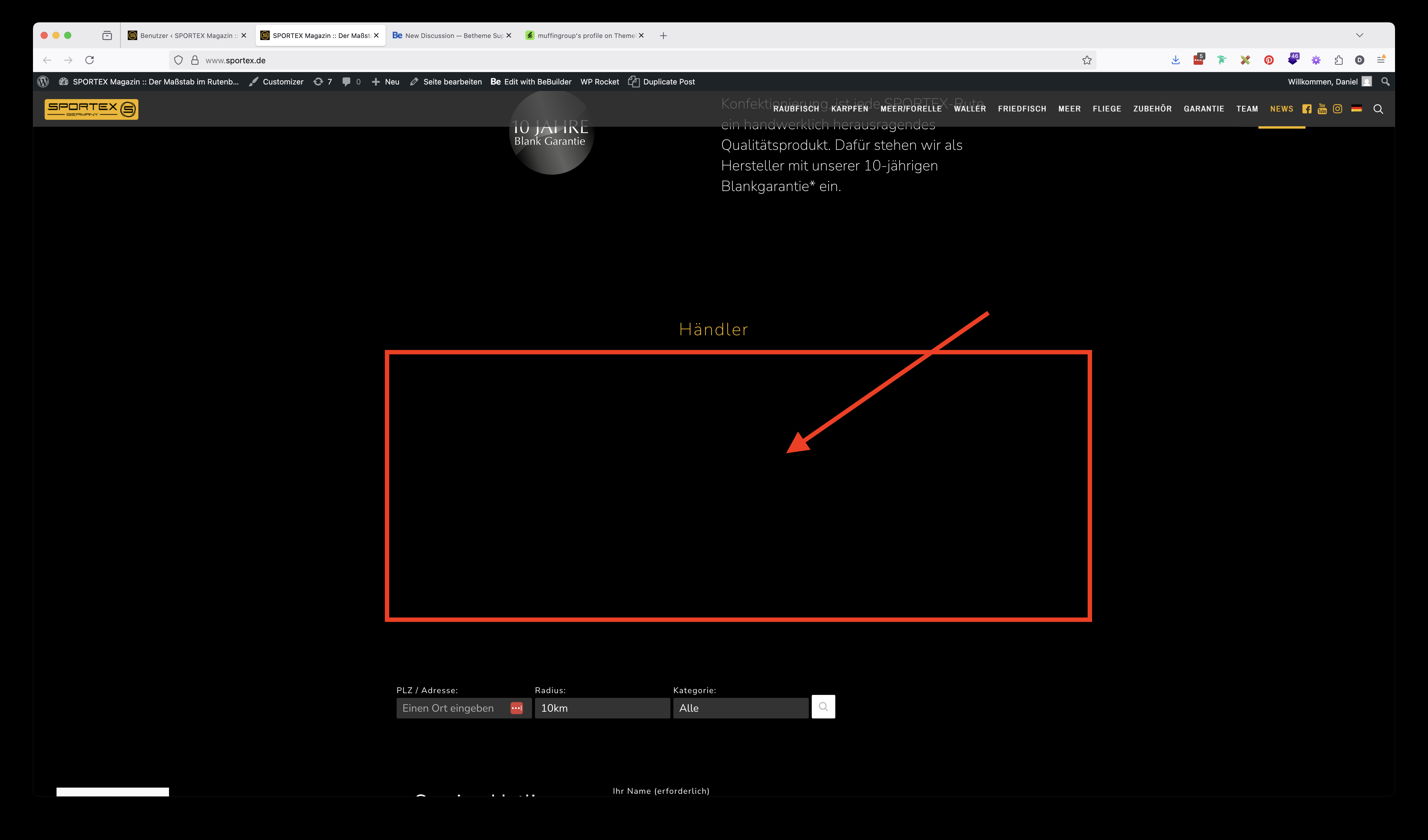The image size is (1428, 840).
Task: Click the WordPress admin bar search icon
Action: pyautogui.click(x=1385, y=82)
